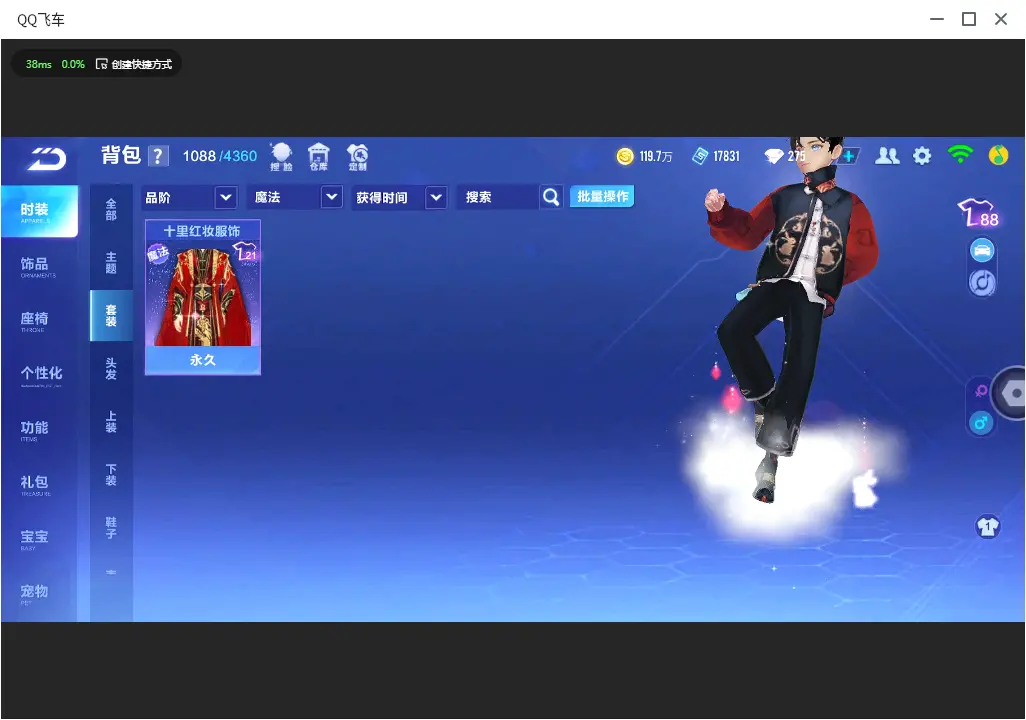Viewport: 1026px width, 720px height.
Task: Click the music note dance icon
Action: (982, 283)
